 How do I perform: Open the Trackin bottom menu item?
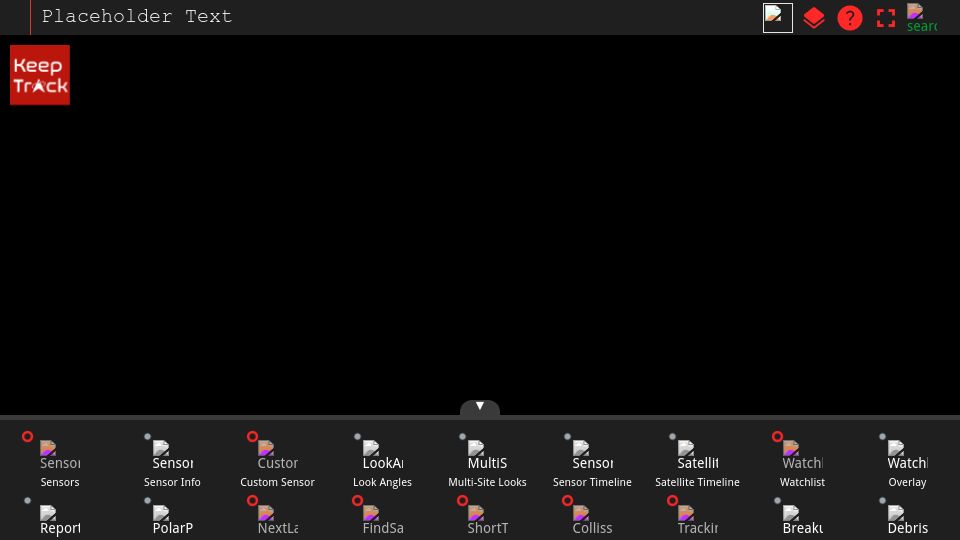point(697,519)
